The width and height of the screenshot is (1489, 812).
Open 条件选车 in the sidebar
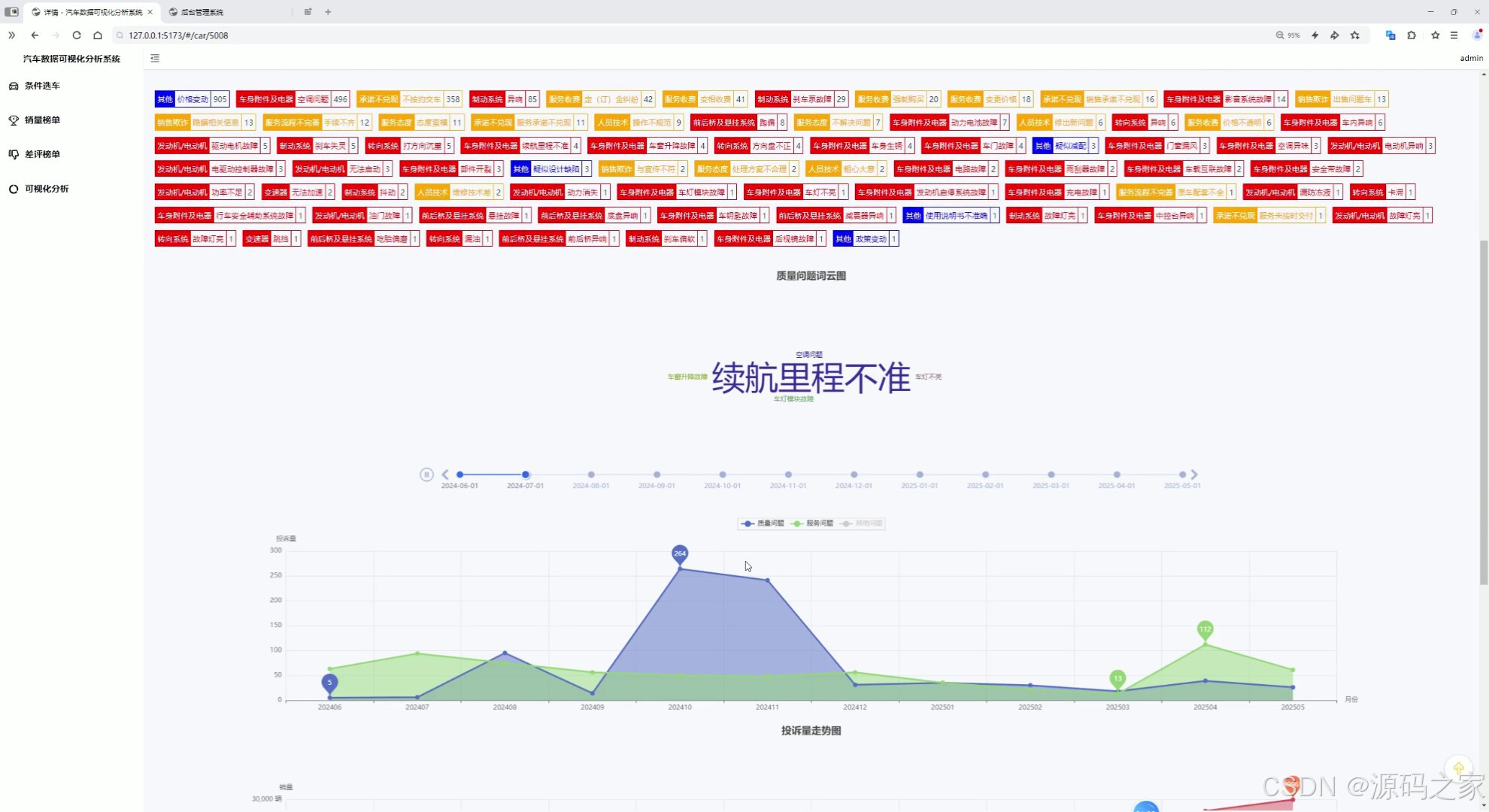(x=42, y=86)
